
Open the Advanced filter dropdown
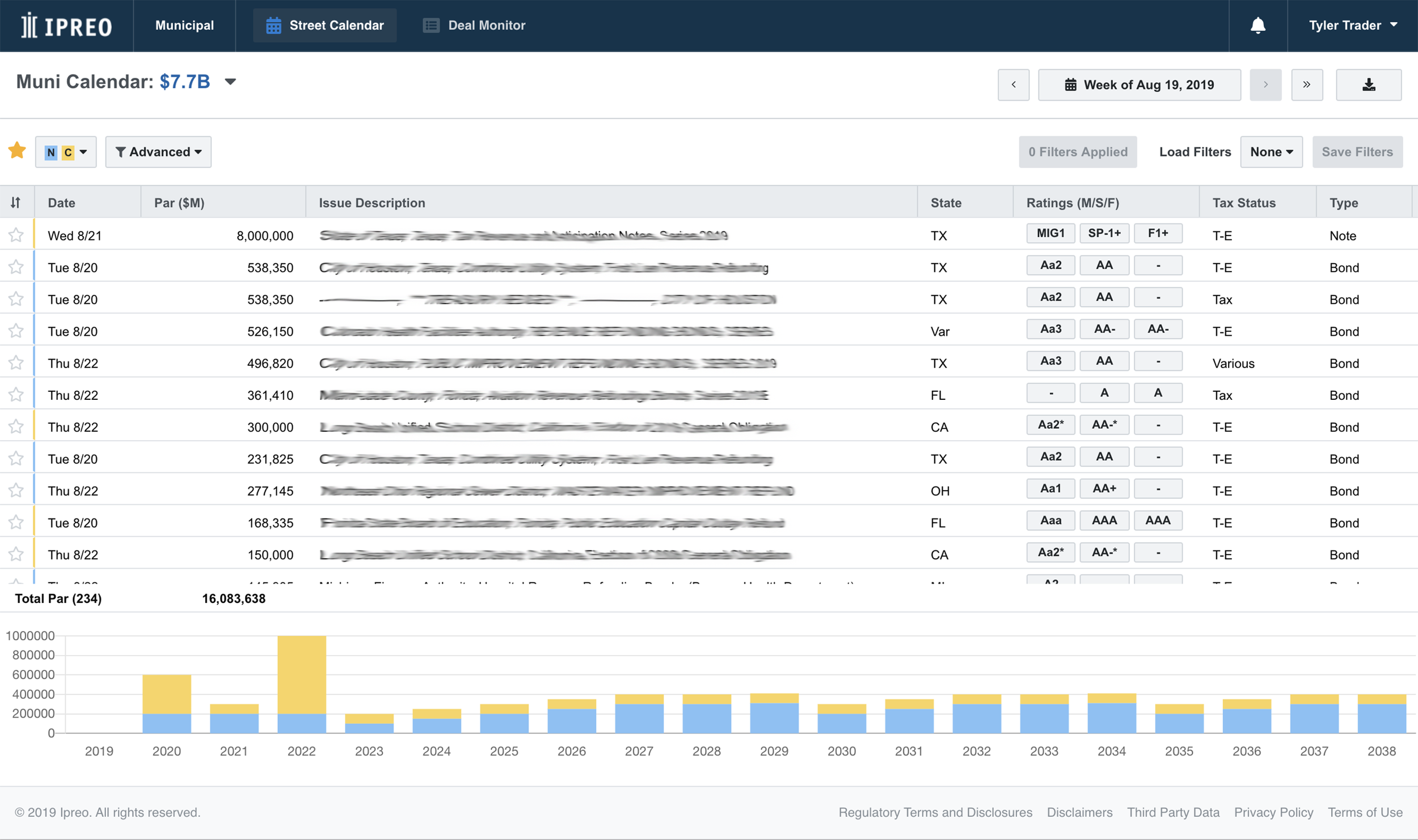[158, 152]
